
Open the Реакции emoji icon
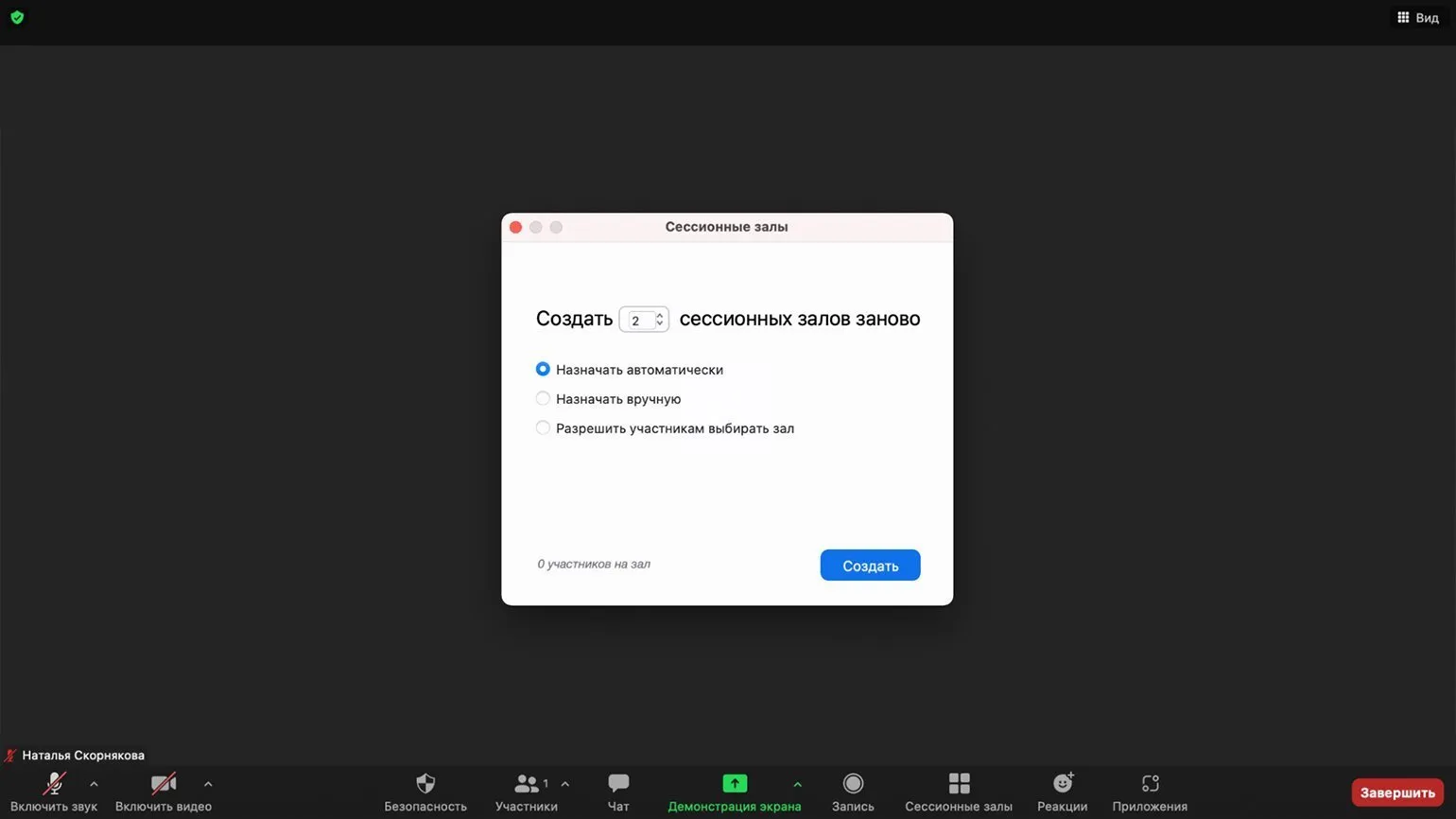[x=1062, y=784]
